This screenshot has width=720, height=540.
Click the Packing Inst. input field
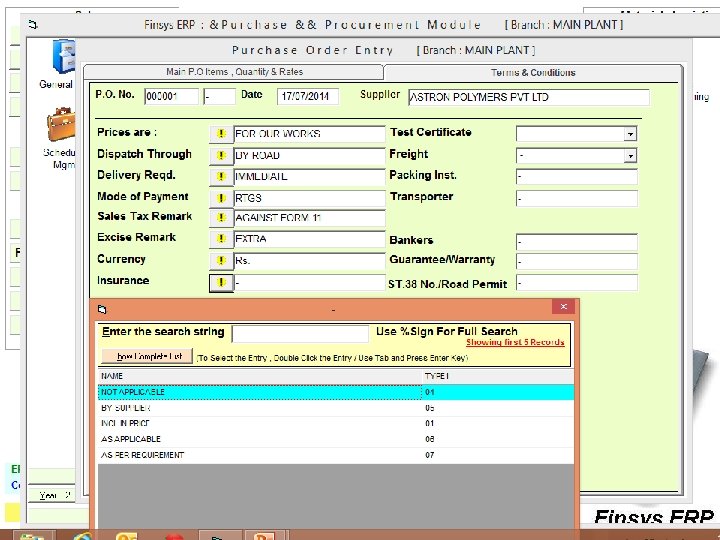pos(577,176)
